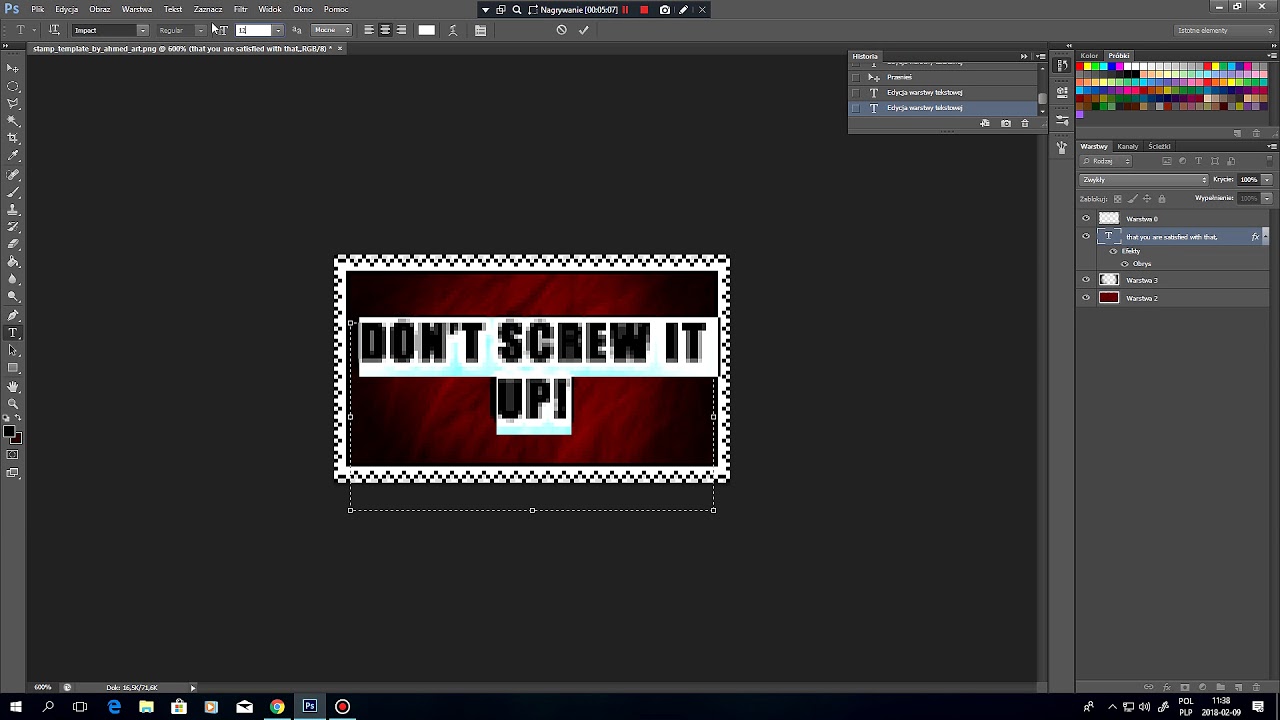
Task: Create new snapshot in History panel
Action: (1006, 123)
